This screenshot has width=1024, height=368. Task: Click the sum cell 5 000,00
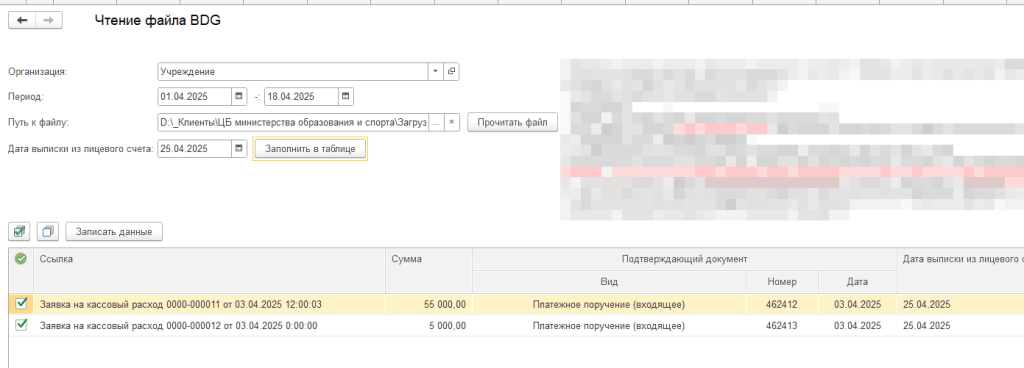pyautogui.click(x=428, y=326)
